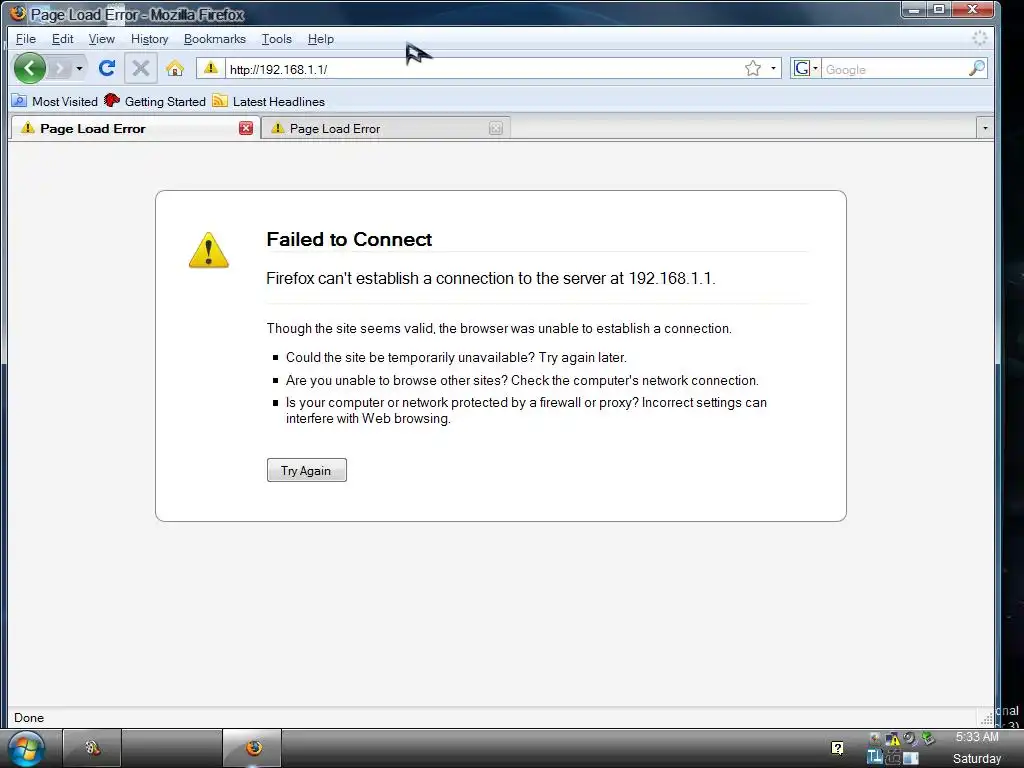Open the Tools menu
The height and width of the screenshot is (768, 1024).
[277, 39]
